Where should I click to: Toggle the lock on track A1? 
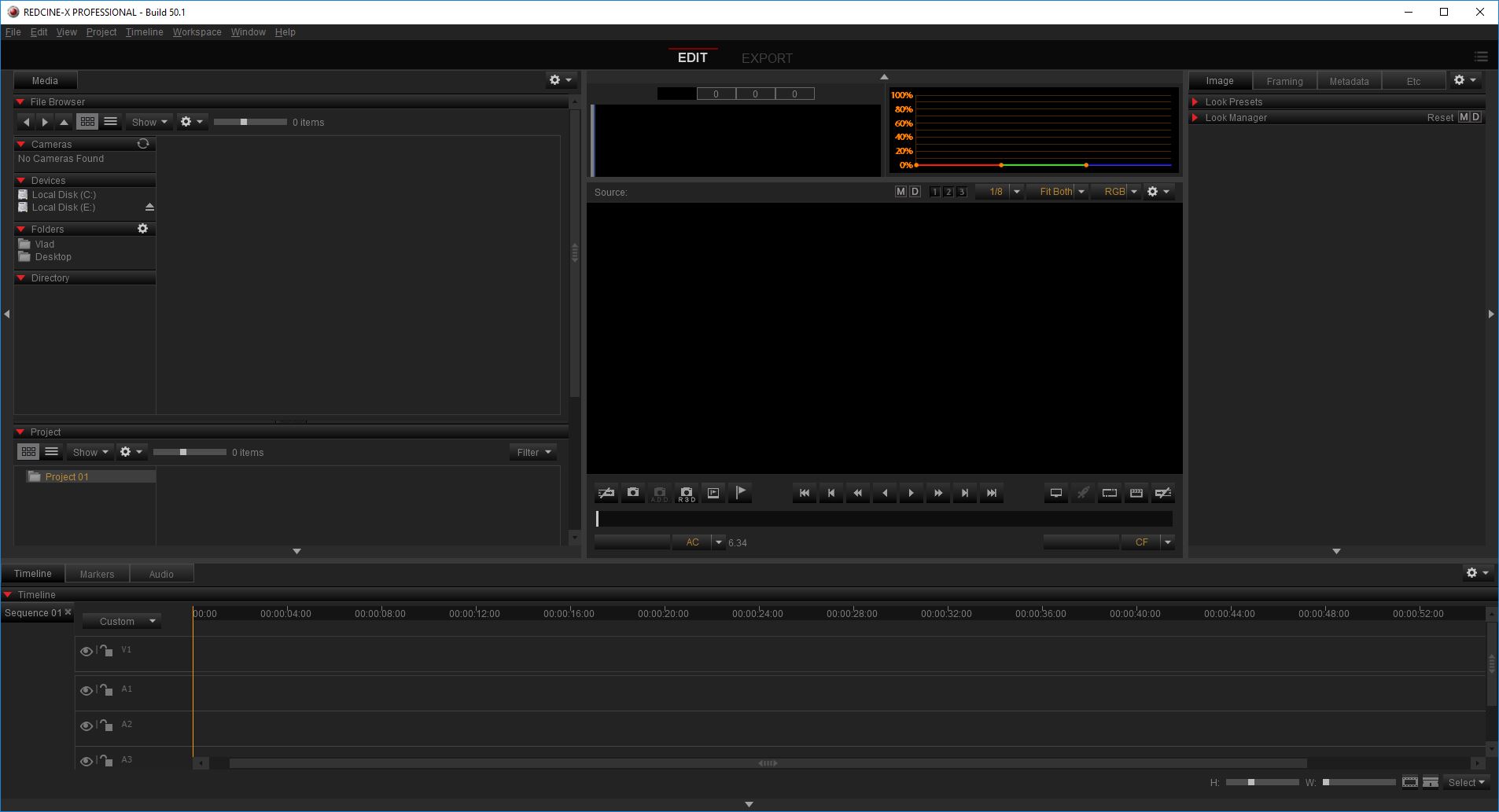coord(106,689)
